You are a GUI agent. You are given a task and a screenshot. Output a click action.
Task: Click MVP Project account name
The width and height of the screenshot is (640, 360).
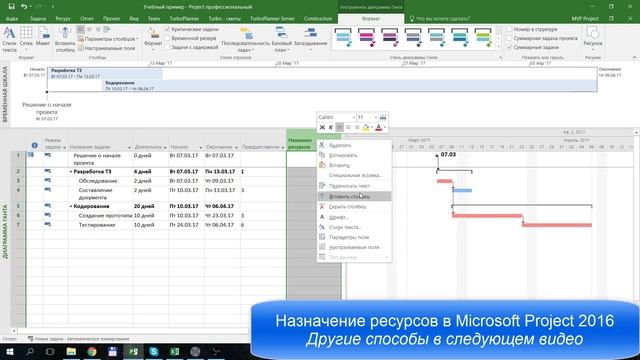[585, 19]
